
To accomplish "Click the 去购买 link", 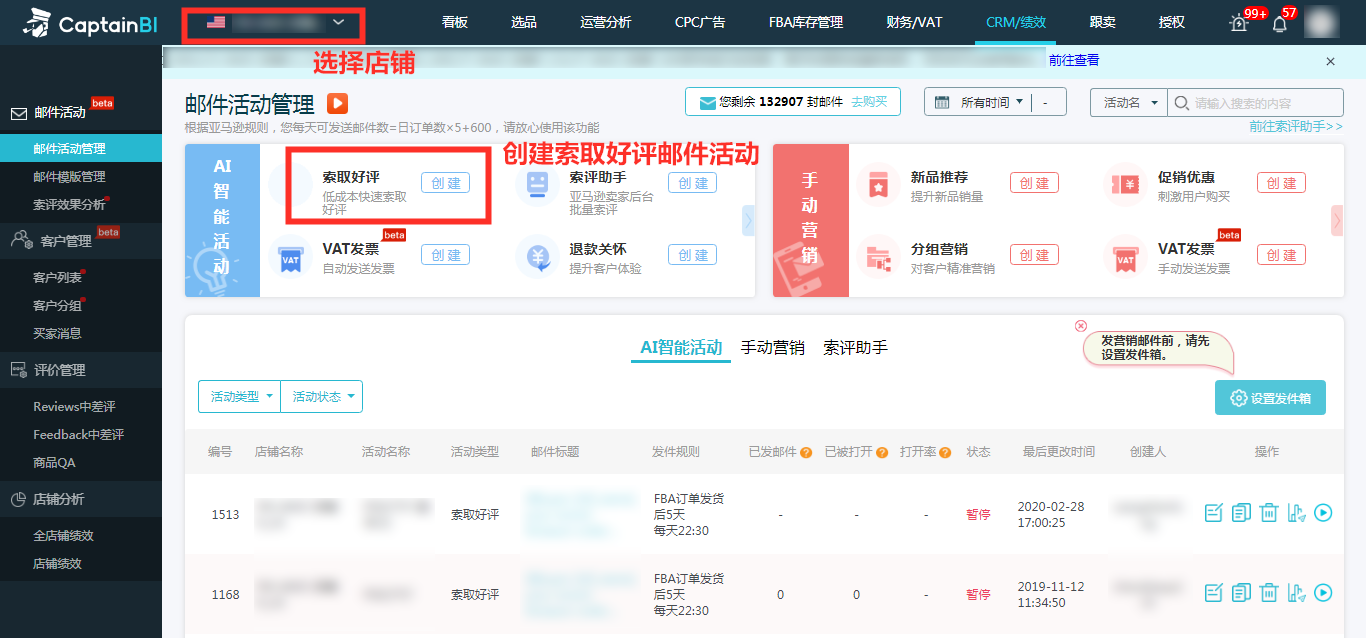I will point(869,102).
